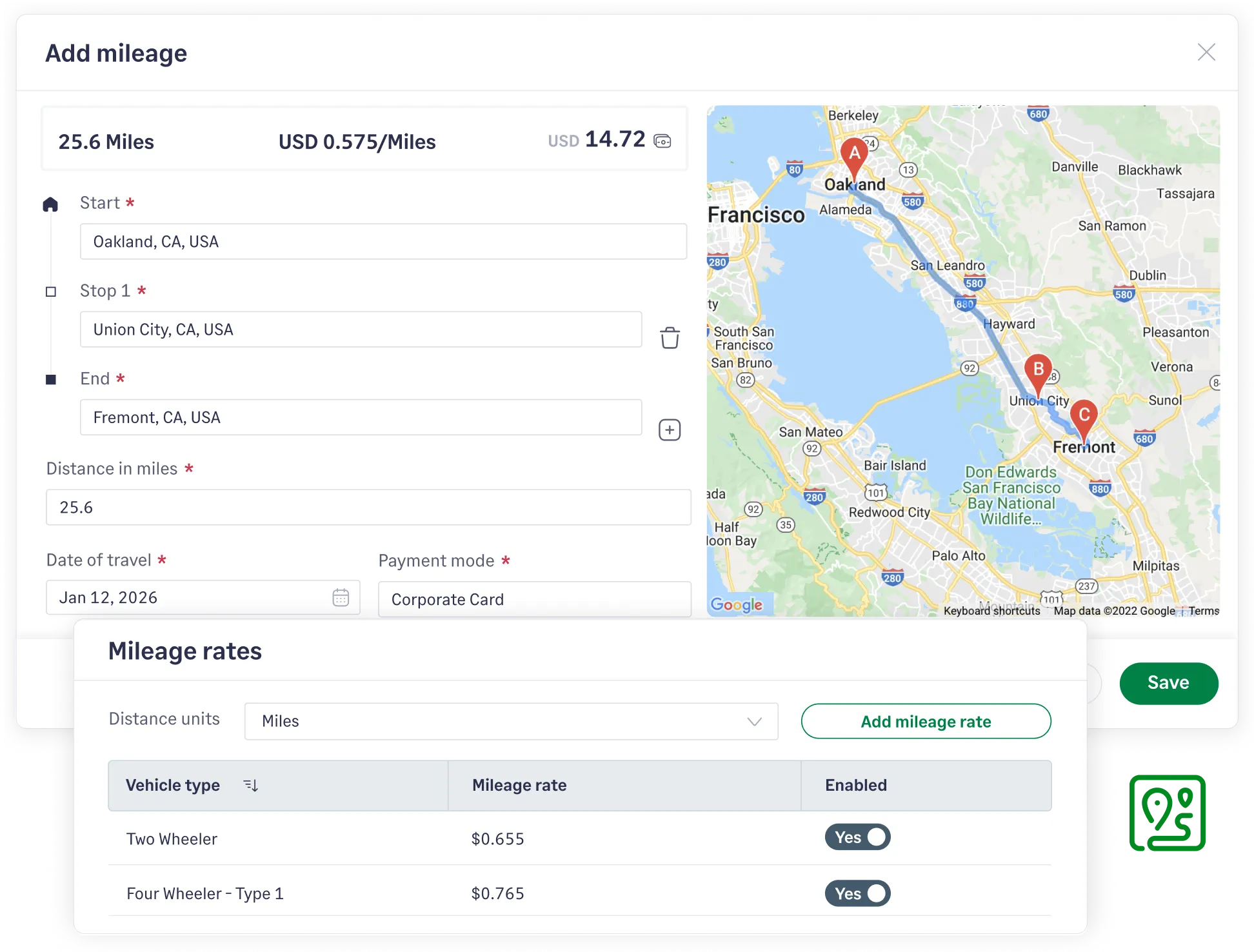Toggle off Four Wheeler - Type 1

click(x=858, y=893)
